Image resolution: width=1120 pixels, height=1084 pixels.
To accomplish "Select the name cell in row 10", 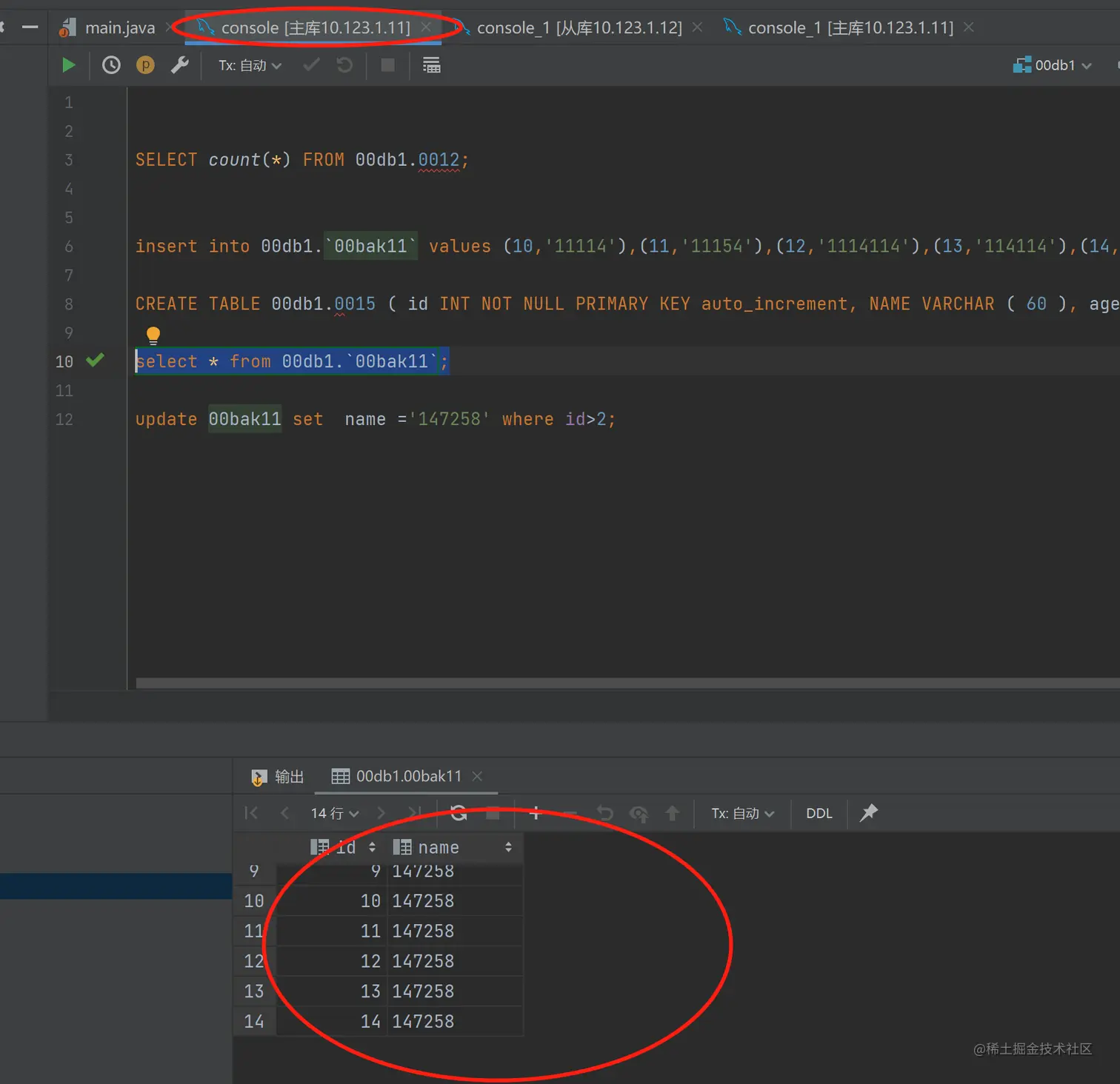I will point(455,901).
